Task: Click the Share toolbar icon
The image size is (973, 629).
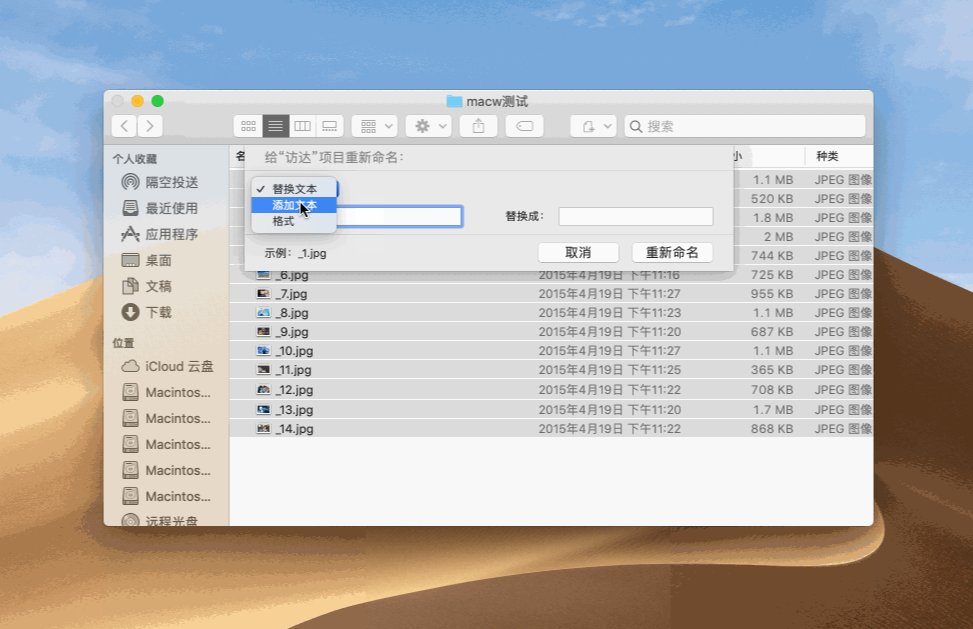Action: click(478, 126)
